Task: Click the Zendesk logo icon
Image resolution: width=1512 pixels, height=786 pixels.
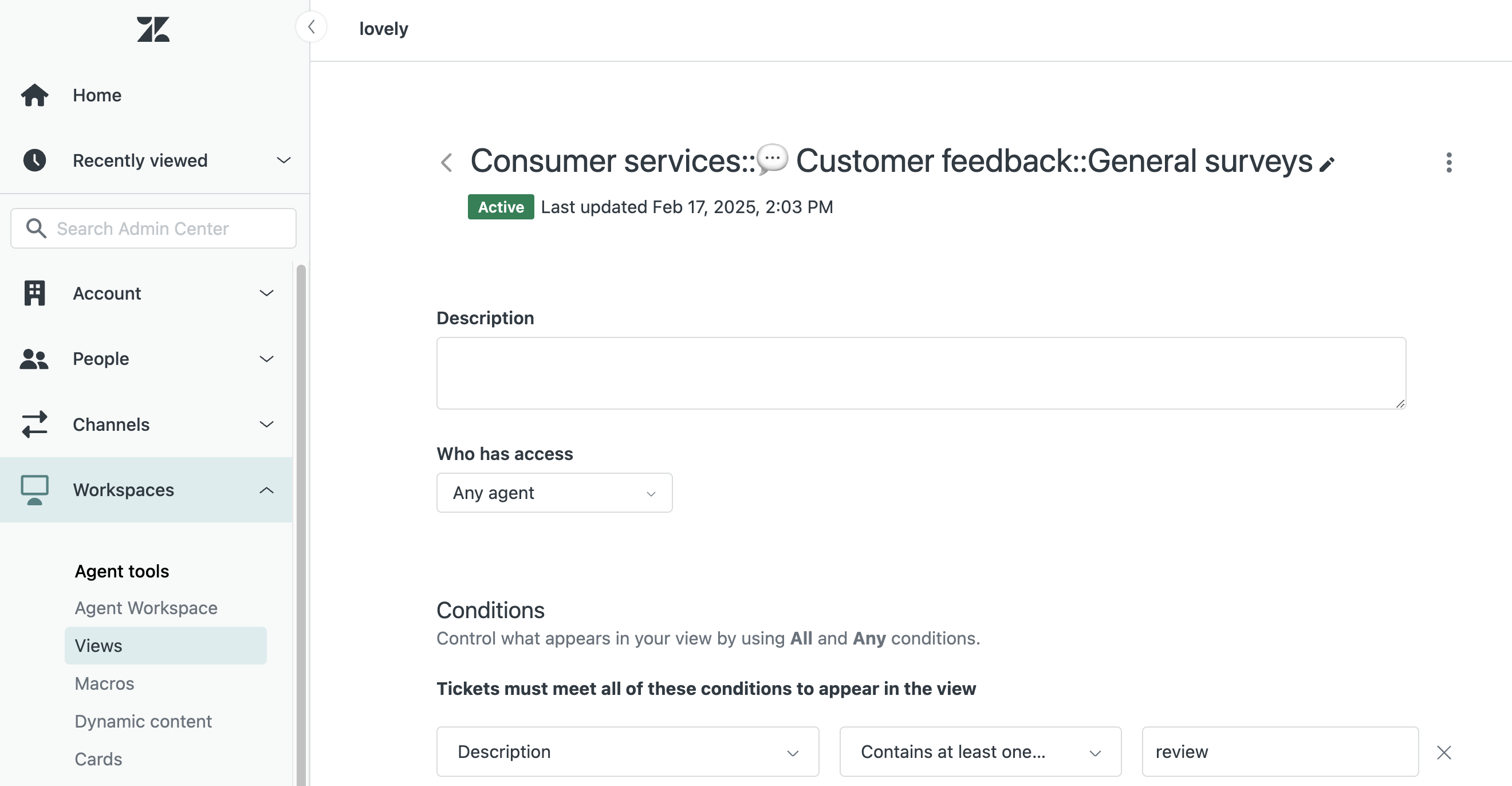Action: pyautogui.click(x=153, y=29)
